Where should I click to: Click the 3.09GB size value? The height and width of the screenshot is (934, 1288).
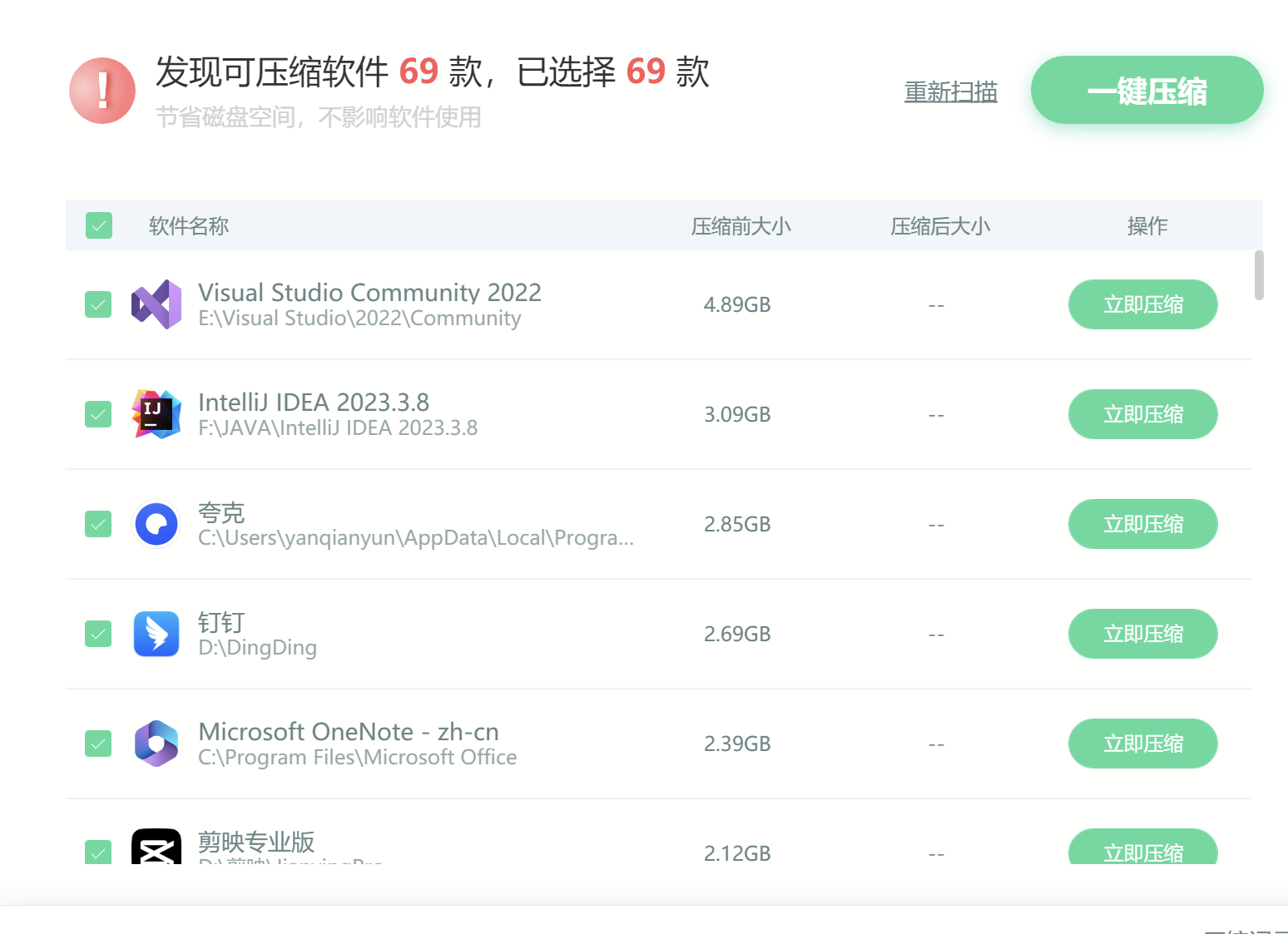737,414
